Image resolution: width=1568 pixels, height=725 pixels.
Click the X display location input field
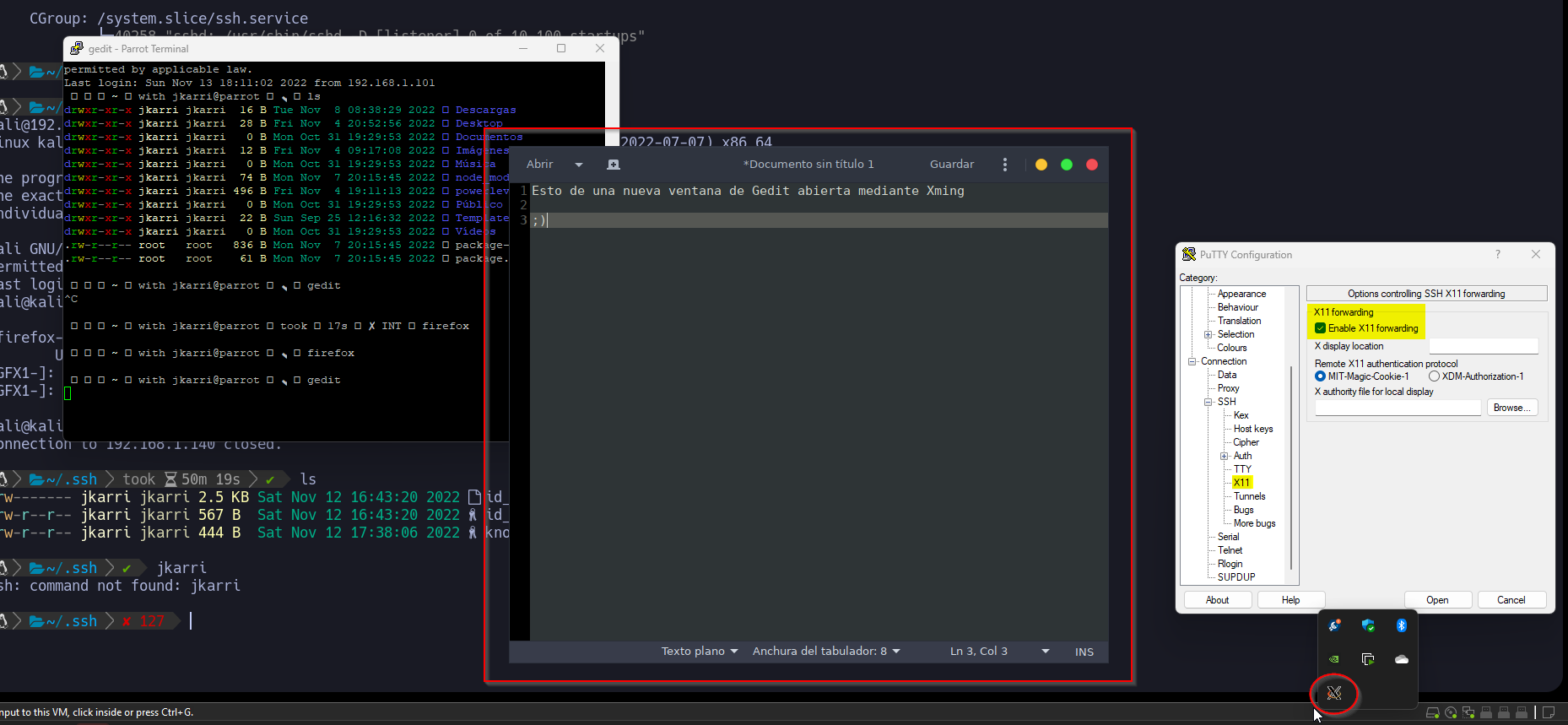click(1483, 346)
